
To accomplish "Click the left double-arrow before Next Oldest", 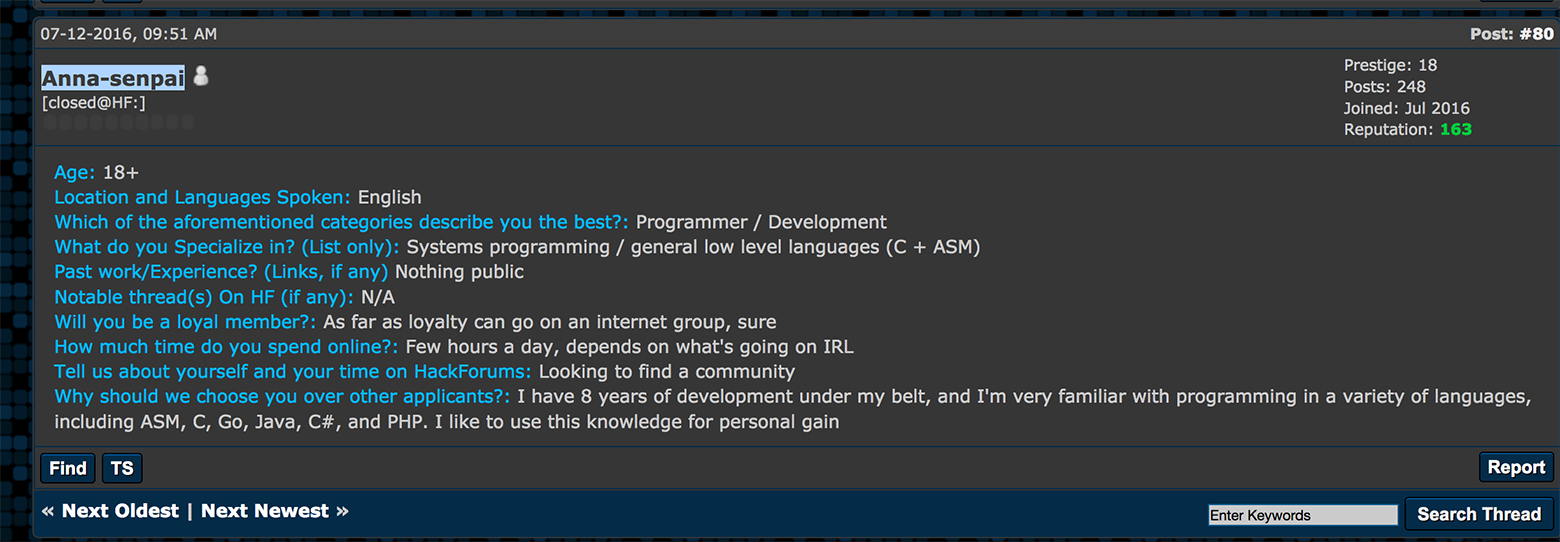I will [48, 511].
